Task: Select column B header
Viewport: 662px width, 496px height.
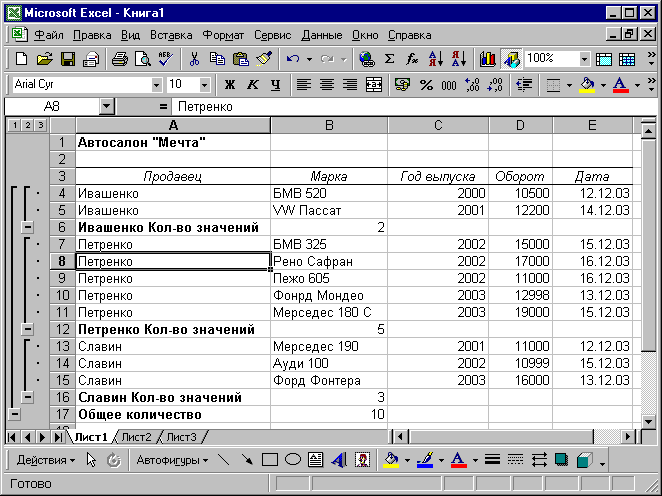Action: pos(329,125)
